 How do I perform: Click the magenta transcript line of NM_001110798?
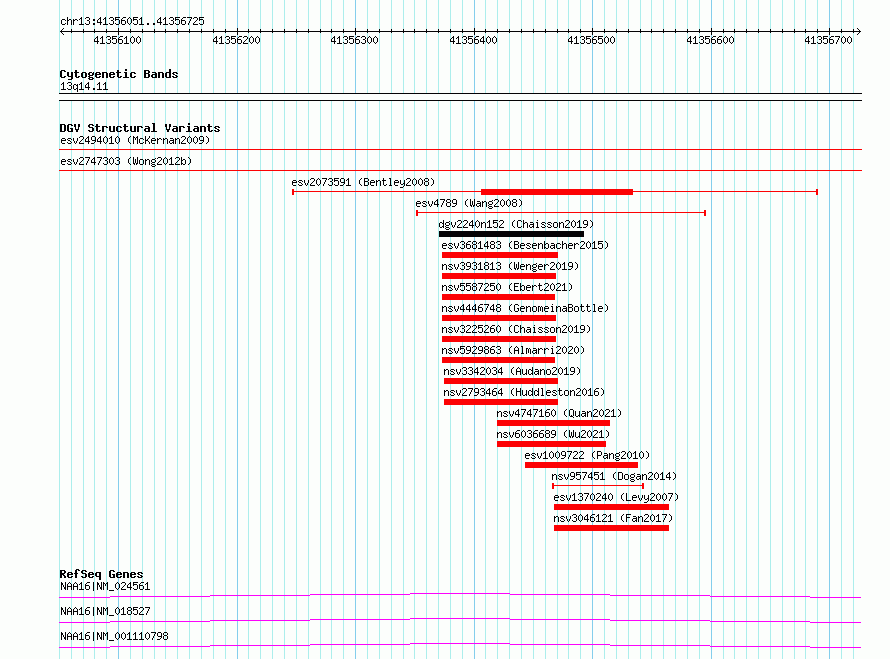pos(460,645)
